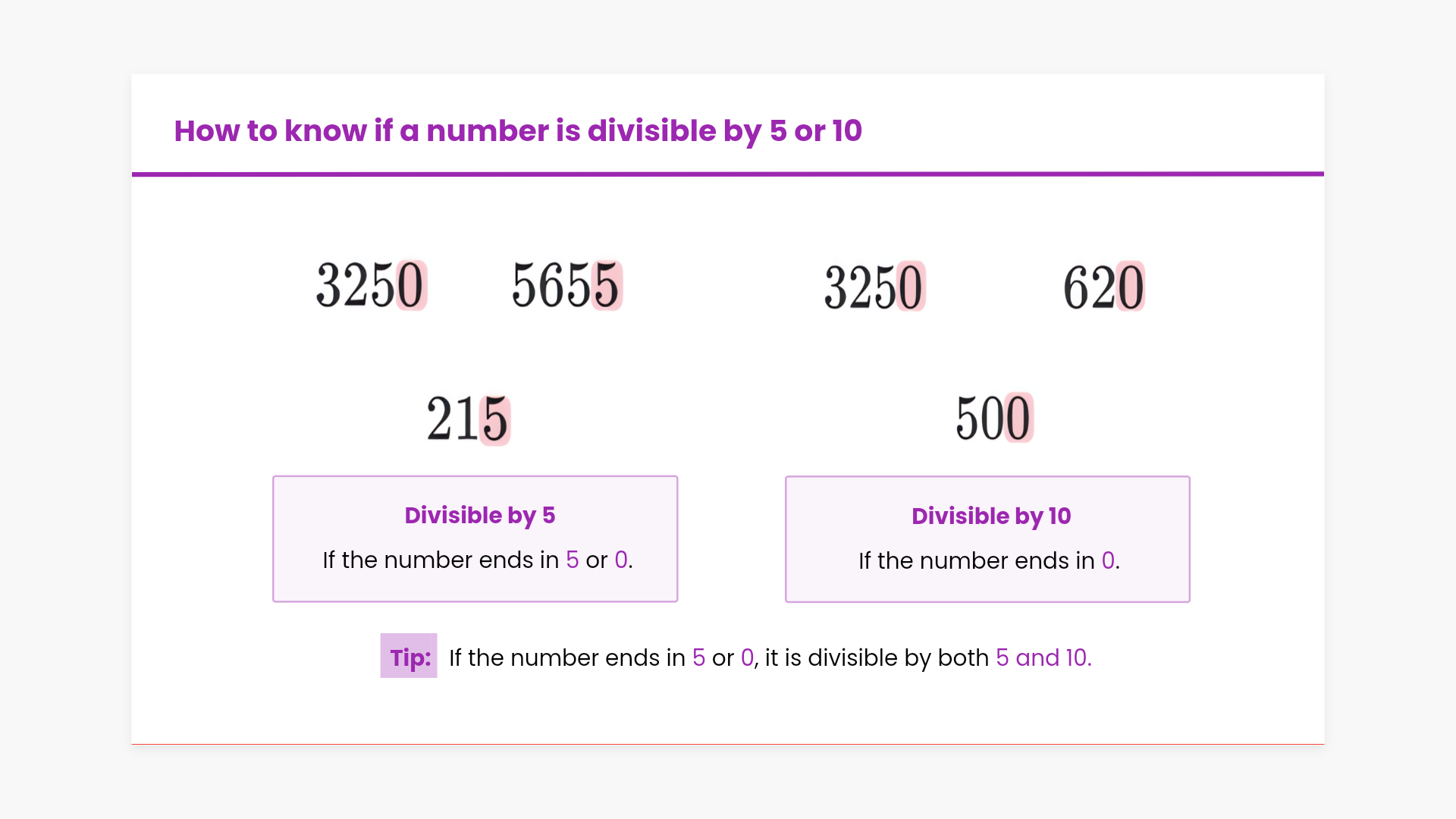Image resolution: width=1456 pixels, height=819 pixels.
Task: Select the "Divisible by 5" heading
Action: (479, 516)
